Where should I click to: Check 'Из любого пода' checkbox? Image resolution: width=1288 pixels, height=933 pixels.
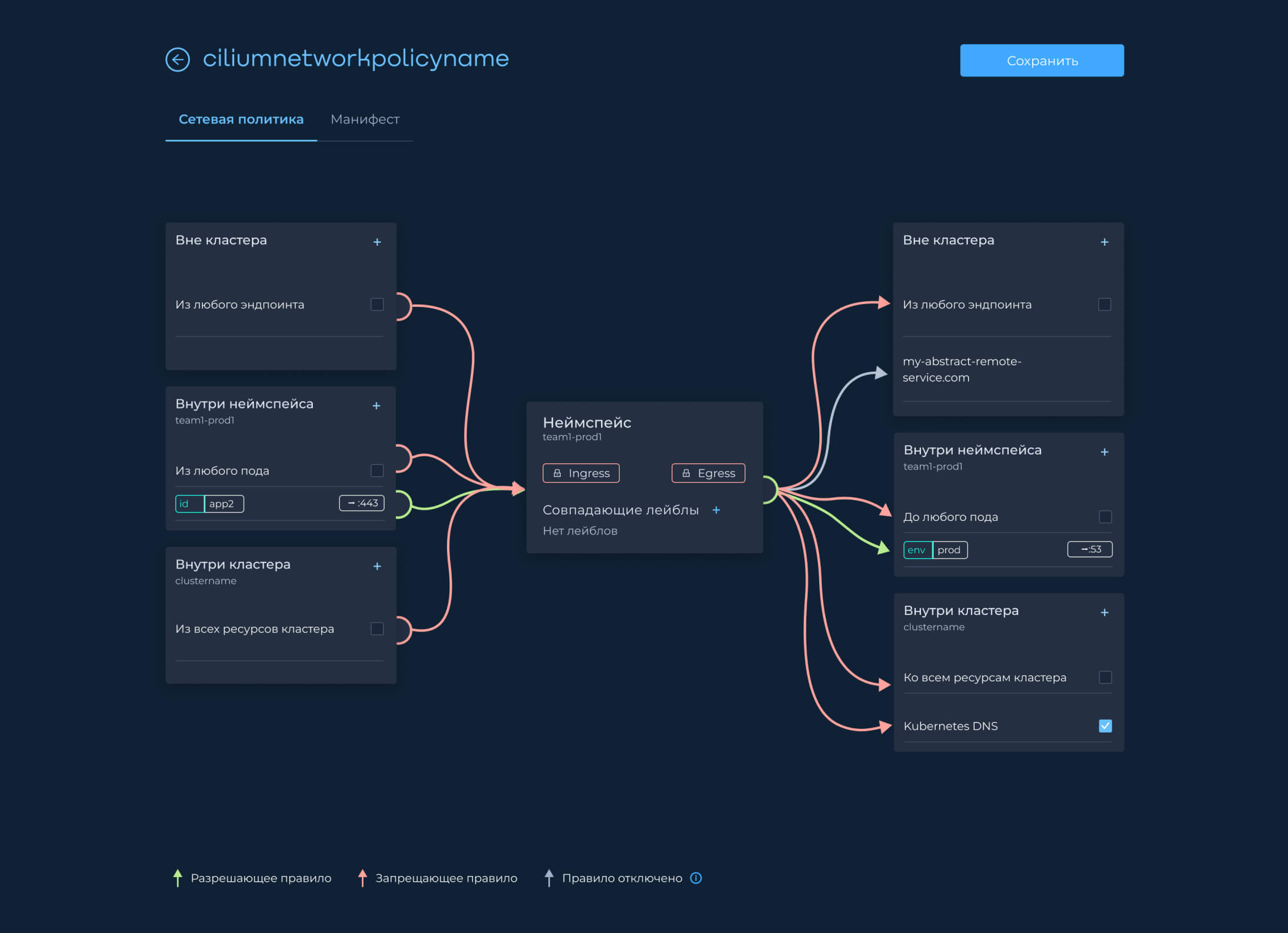click(377, 470)
